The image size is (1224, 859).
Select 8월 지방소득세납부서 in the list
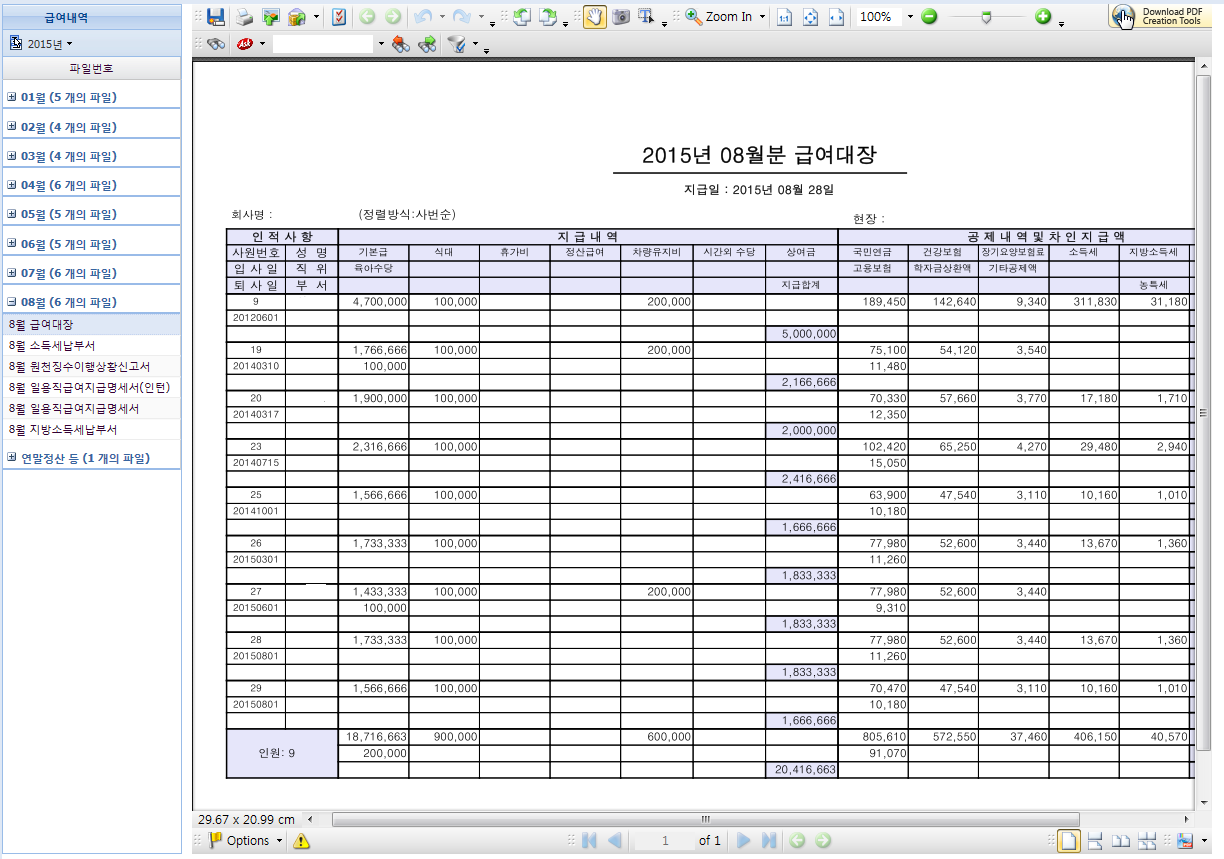(x=62, y=429)
